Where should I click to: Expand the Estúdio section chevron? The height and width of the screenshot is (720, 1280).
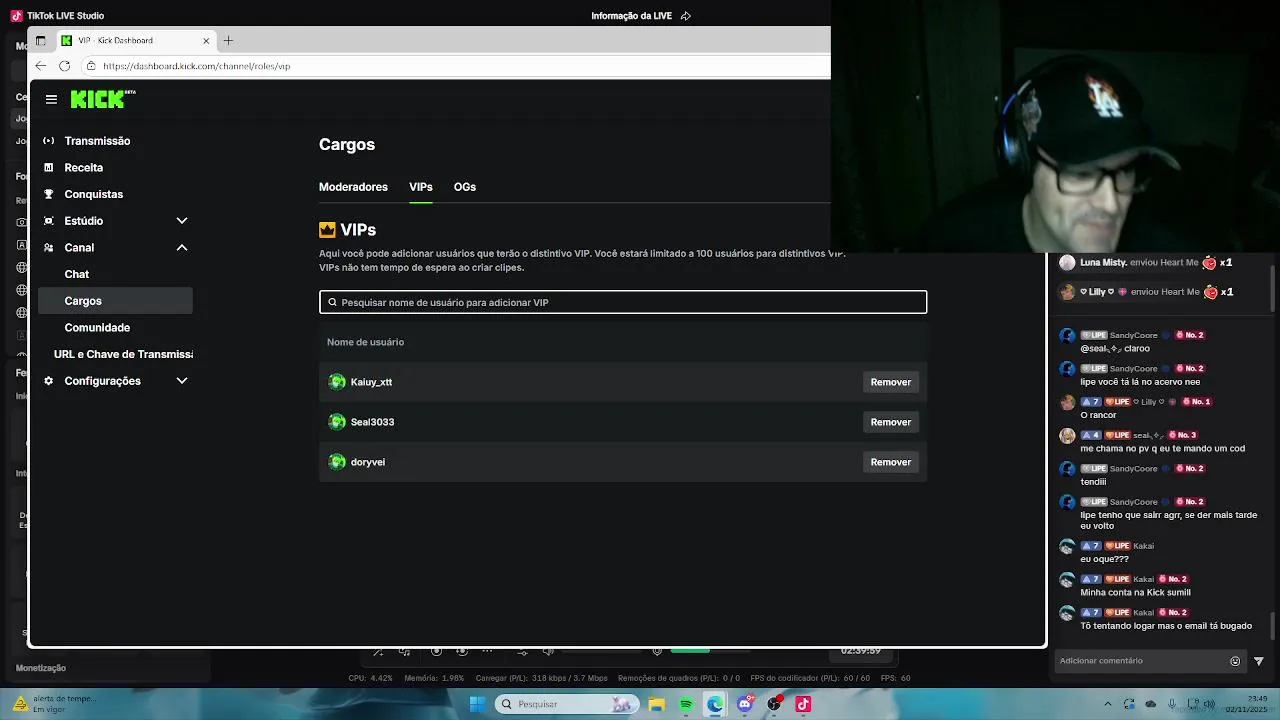pyautogui.click(x=182, y=221)
